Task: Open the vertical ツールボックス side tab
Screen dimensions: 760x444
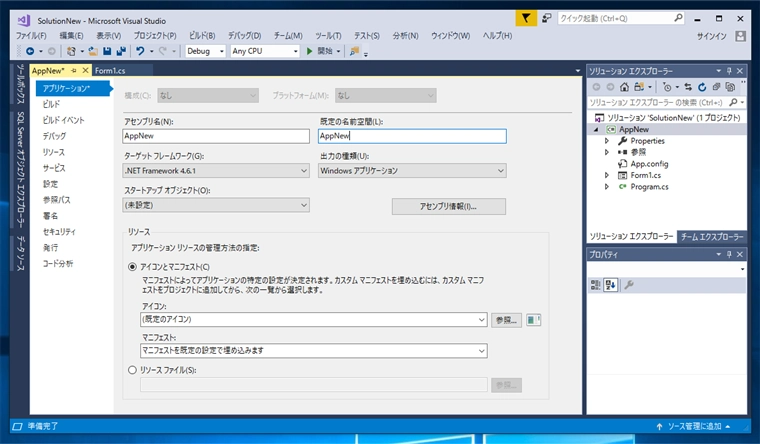Action: pos(20,84)
